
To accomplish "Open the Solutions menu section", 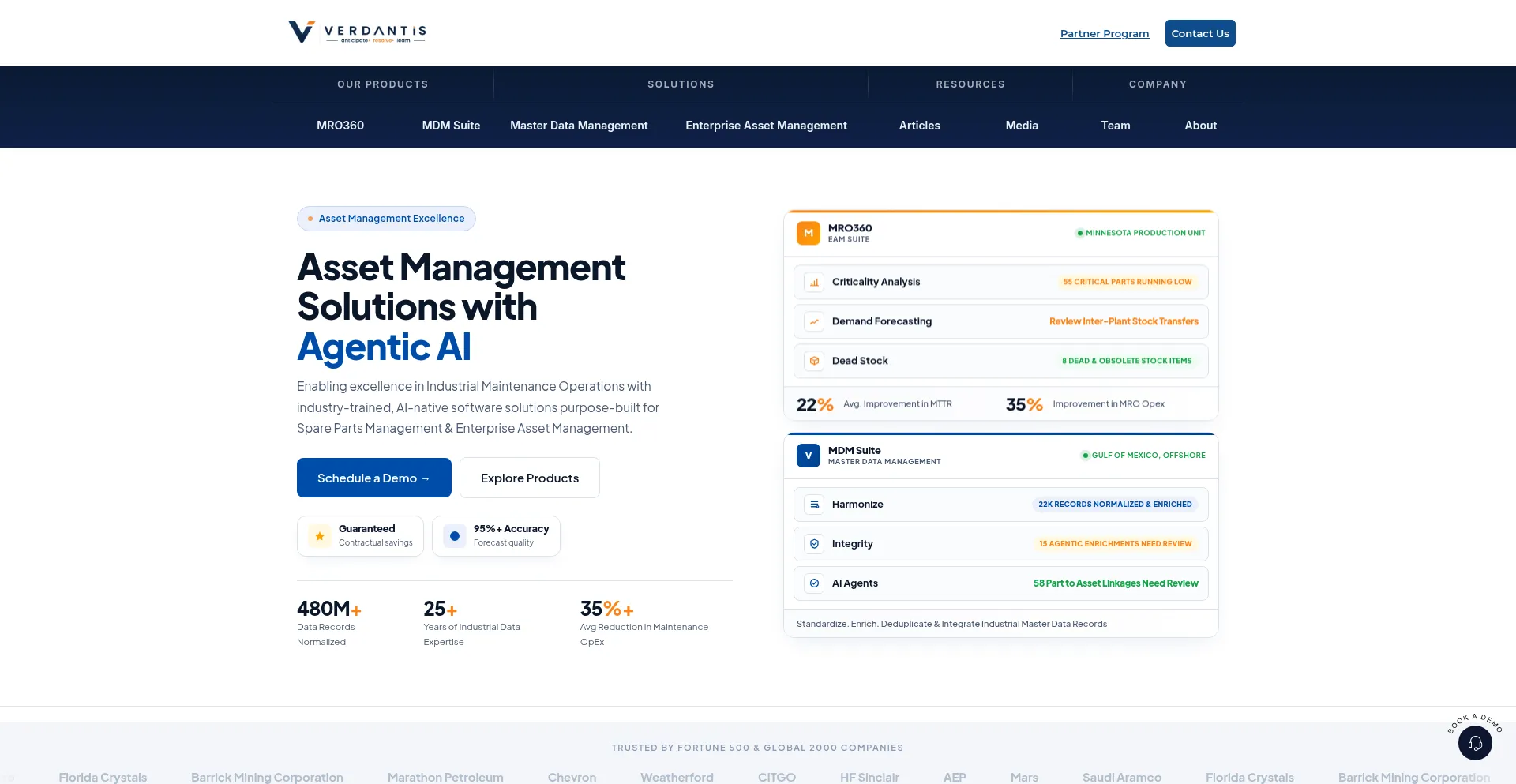I will point(681,84).
